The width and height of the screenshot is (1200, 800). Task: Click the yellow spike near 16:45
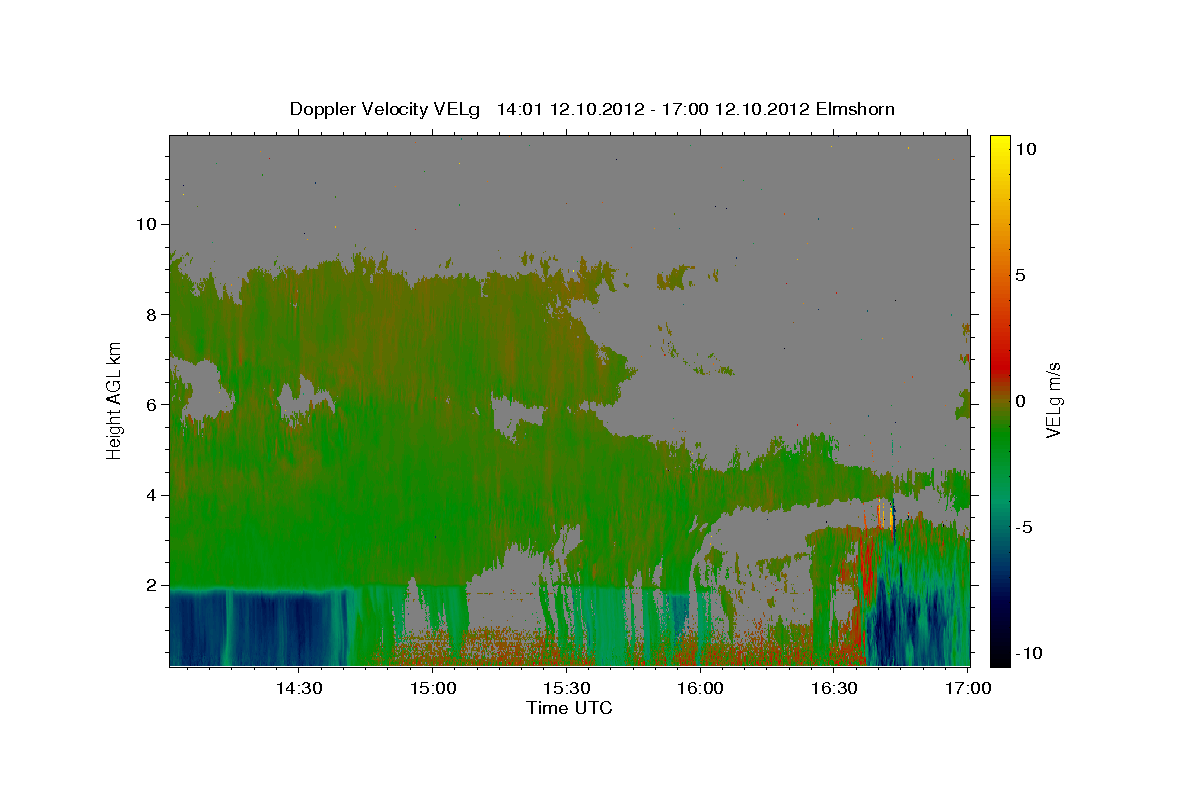(x=890, y=517)
